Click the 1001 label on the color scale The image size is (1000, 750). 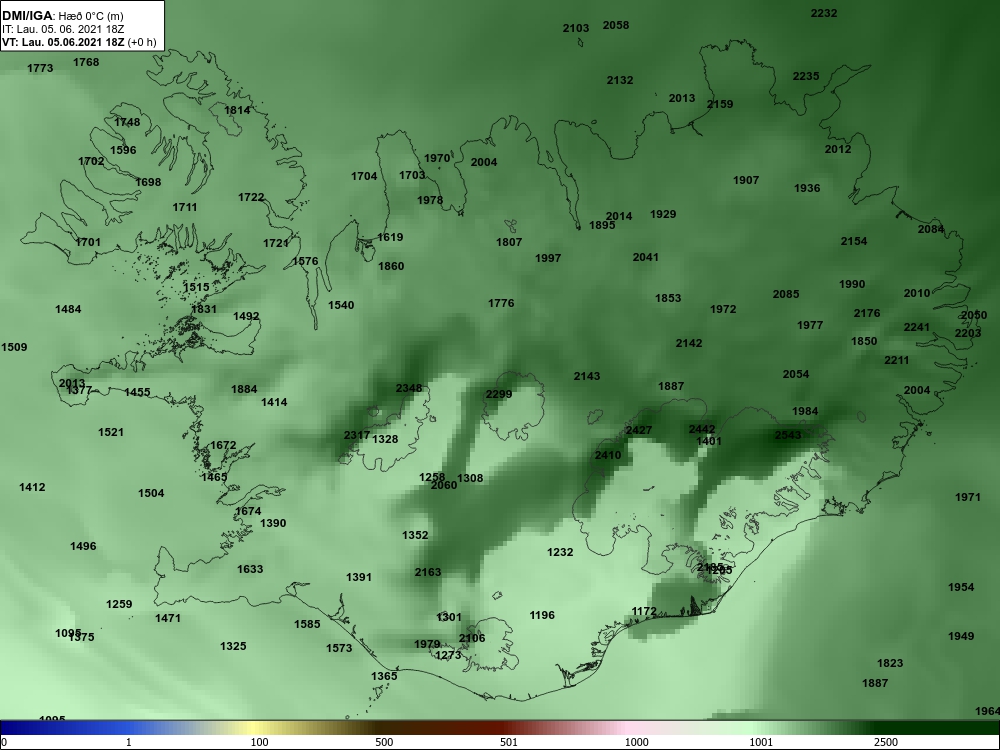pos(761,742)
